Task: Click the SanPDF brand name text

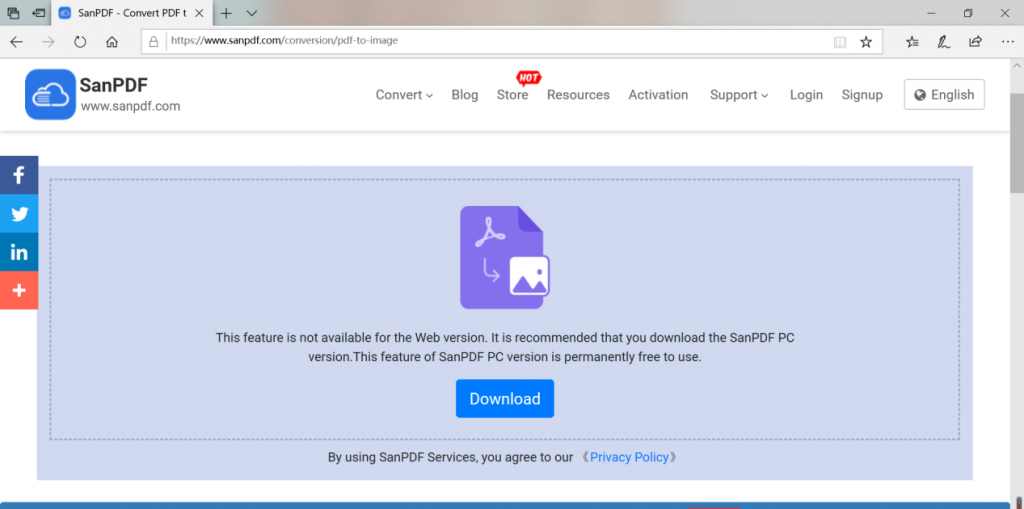Action: 114,84
